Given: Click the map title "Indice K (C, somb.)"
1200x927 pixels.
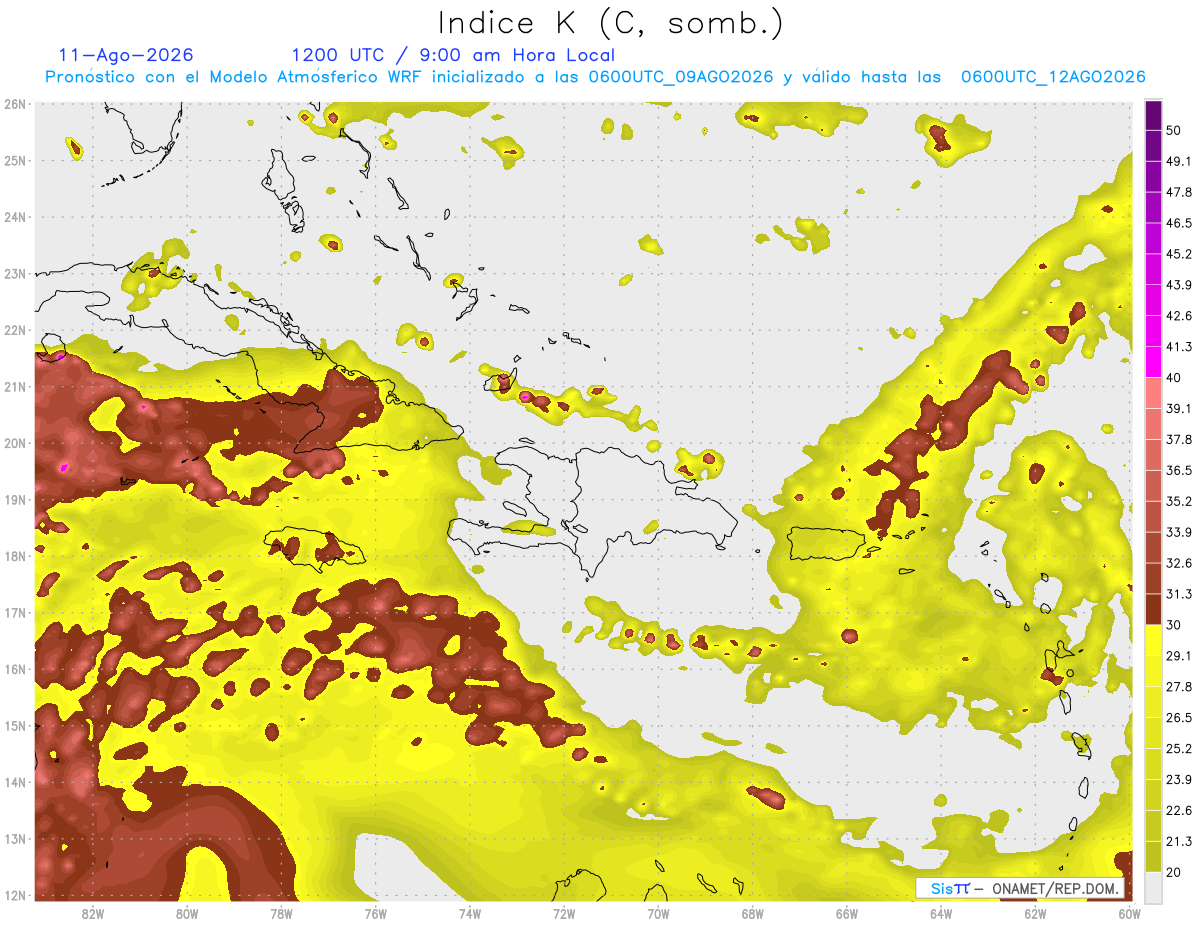Looking at the screenshot, I should [610, 23].
